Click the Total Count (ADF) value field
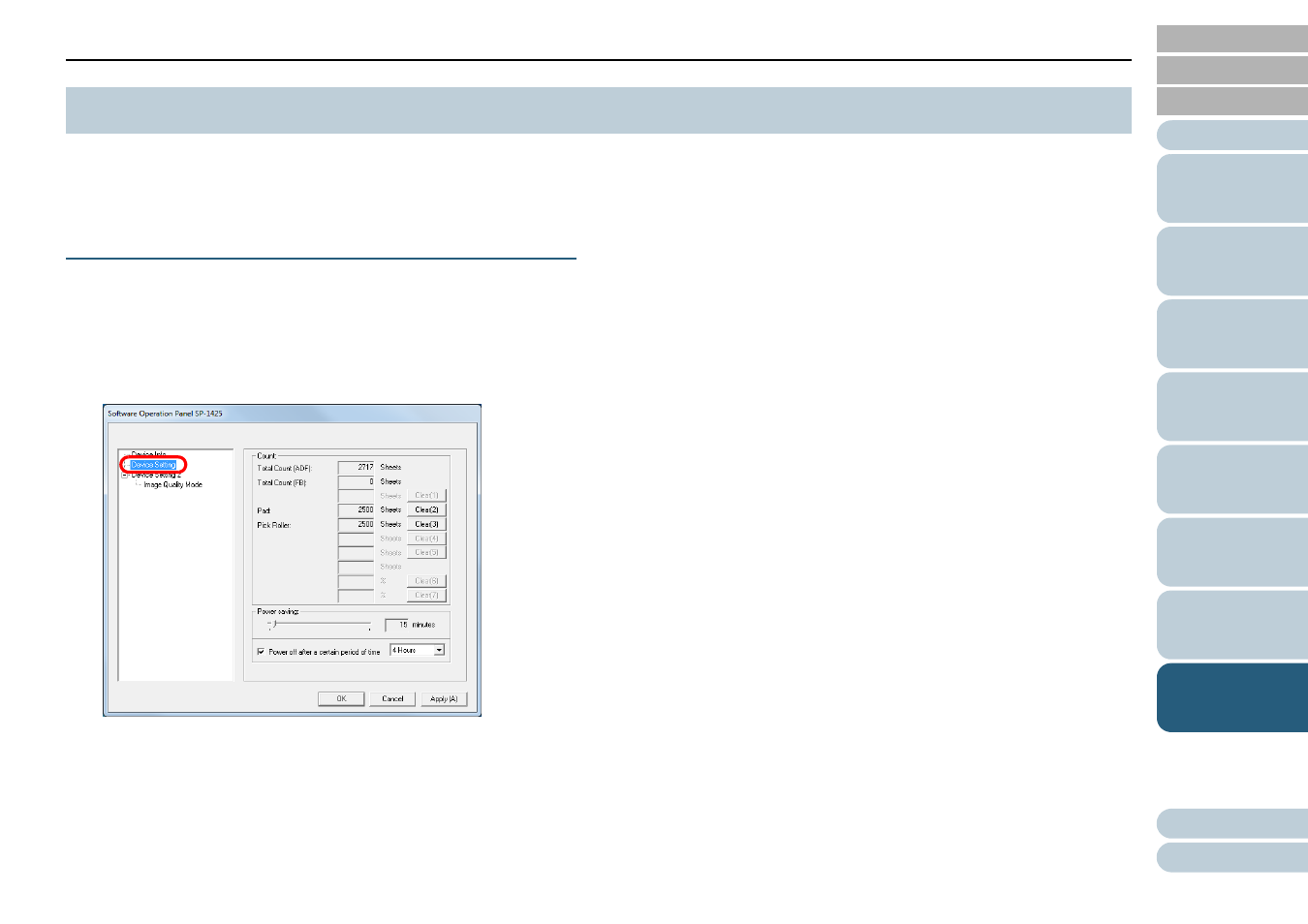 click(356, 468)
